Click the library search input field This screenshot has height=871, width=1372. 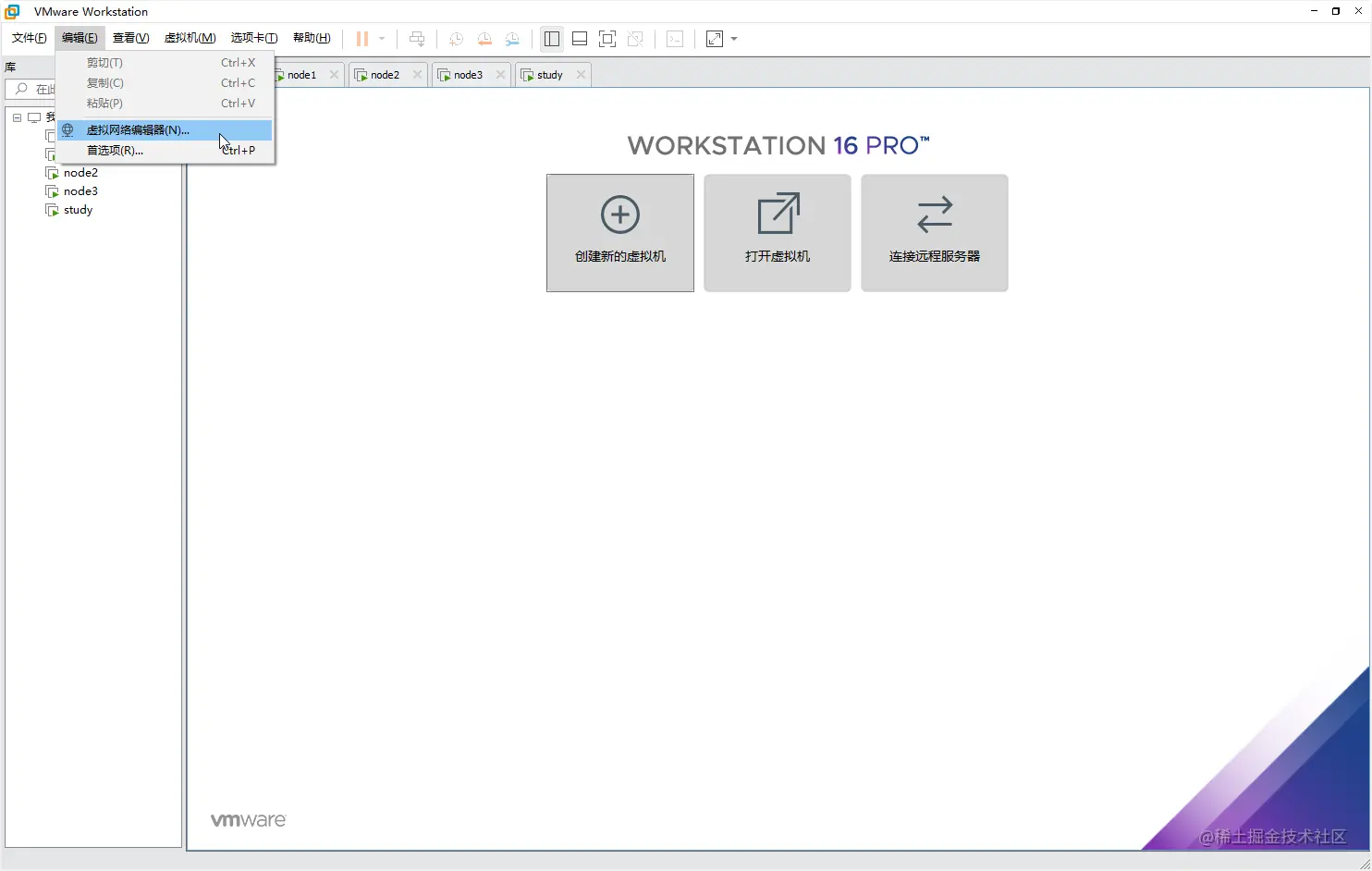coord(31,89)
